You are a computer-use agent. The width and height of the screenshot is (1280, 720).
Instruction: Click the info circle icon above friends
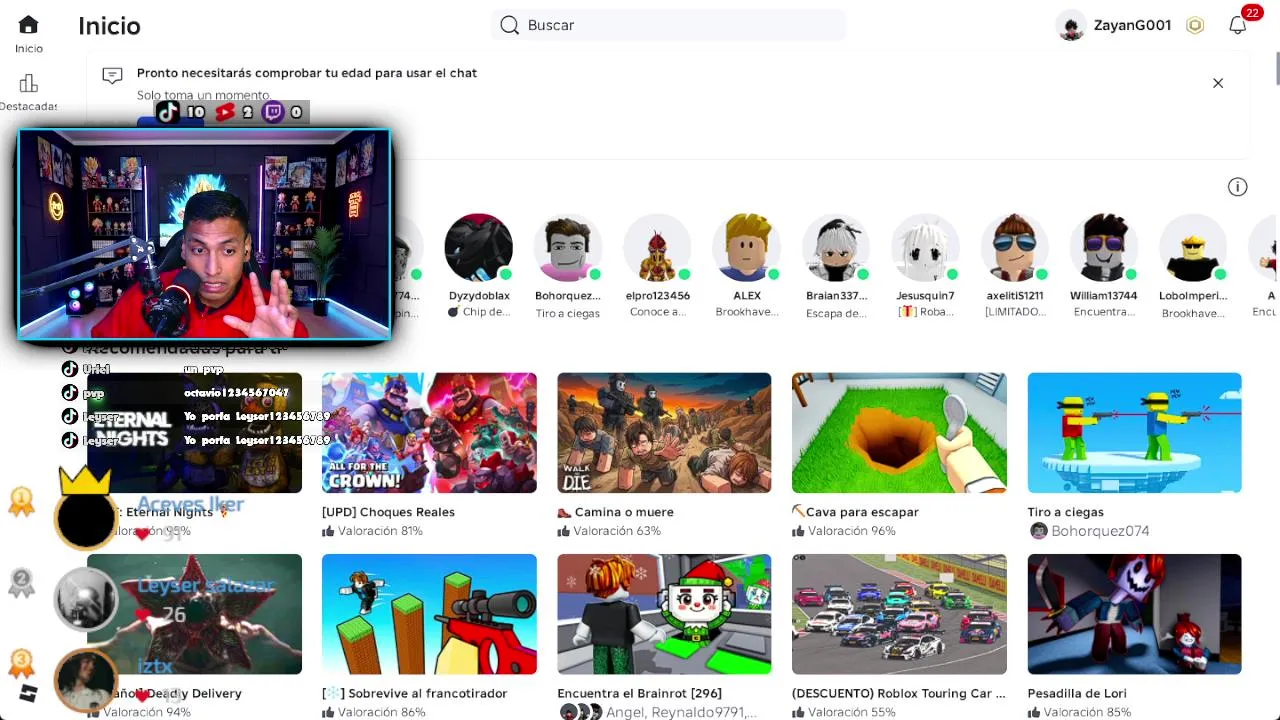1238,187
